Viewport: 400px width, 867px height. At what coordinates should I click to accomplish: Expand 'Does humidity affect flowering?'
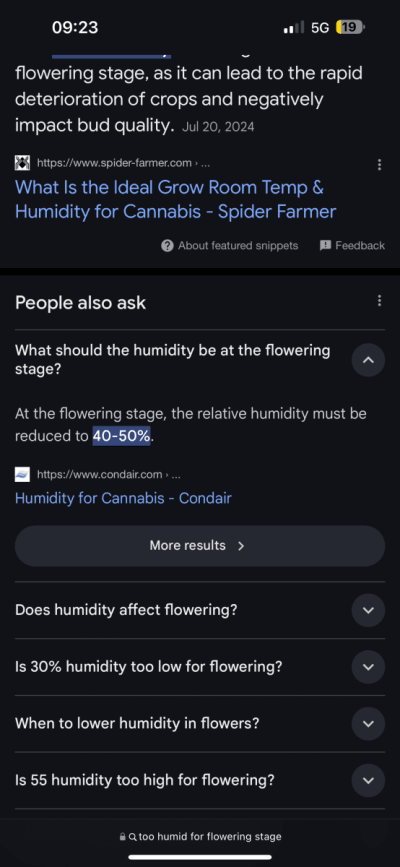point(368,610)
